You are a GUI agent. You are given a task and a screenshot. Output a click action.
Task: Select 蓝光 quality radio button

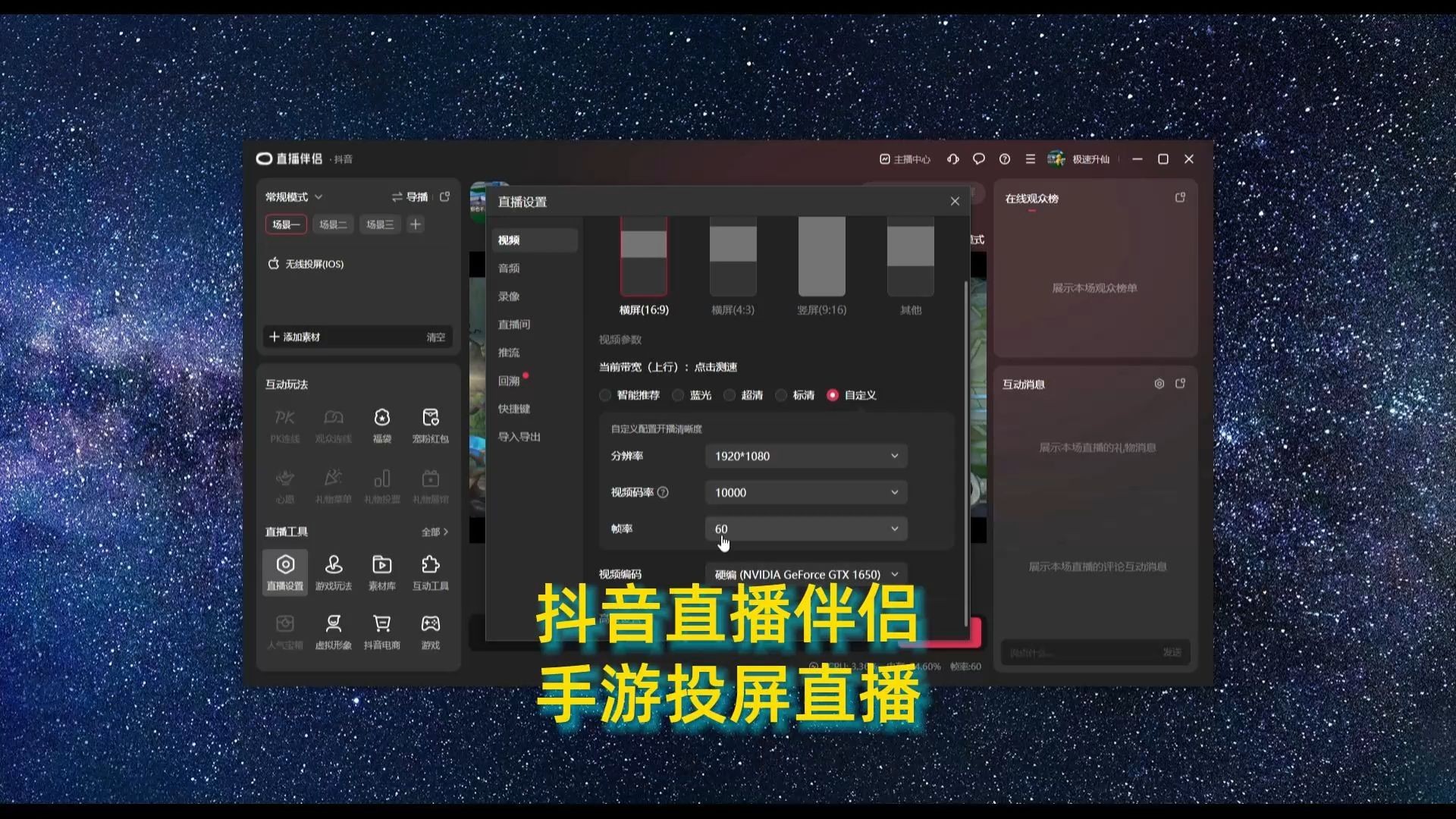[678, 395]
